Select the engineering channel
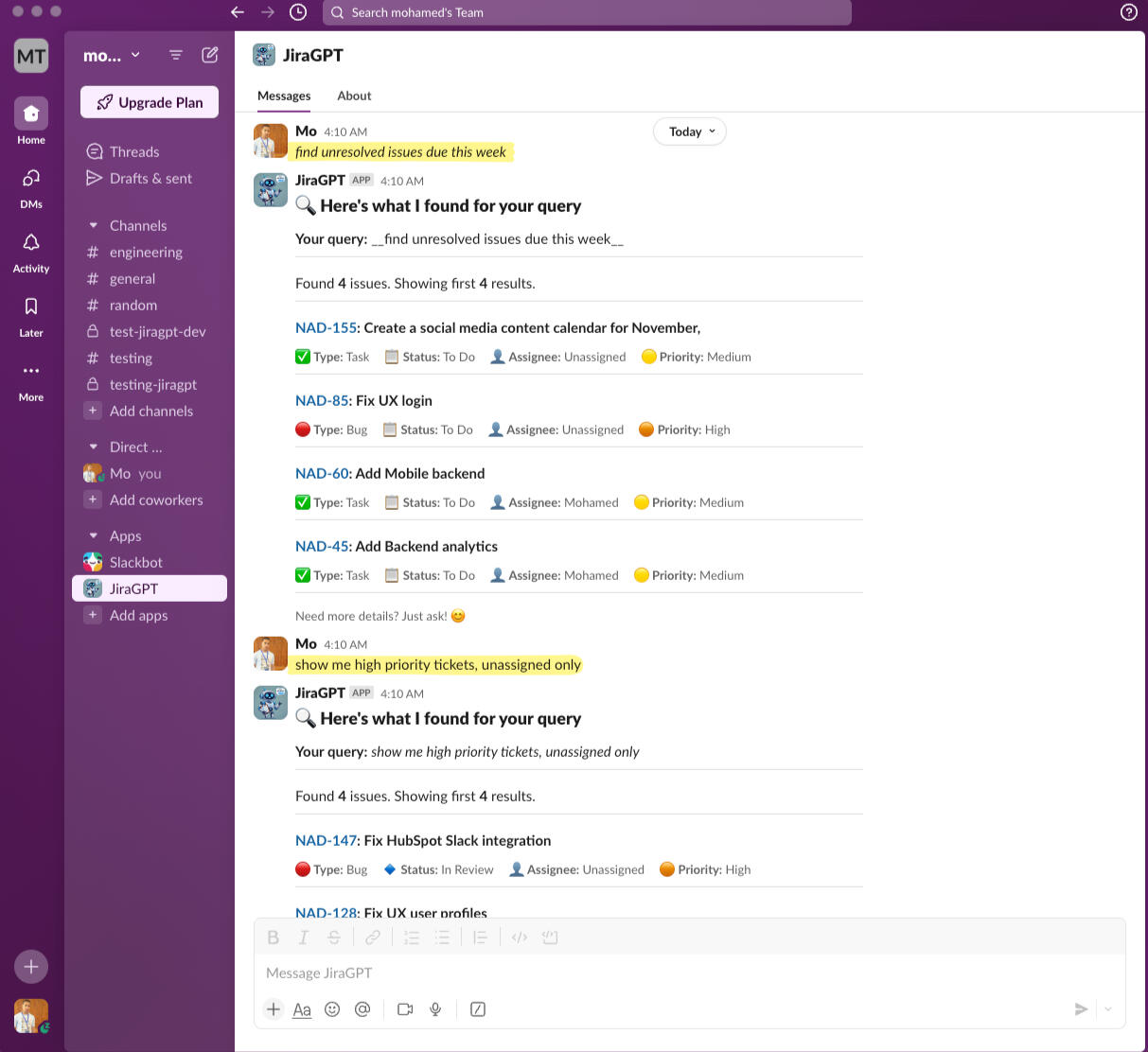Image resolution: width=1148 pixels, height=1052 pixels. (x=146, y=252)
